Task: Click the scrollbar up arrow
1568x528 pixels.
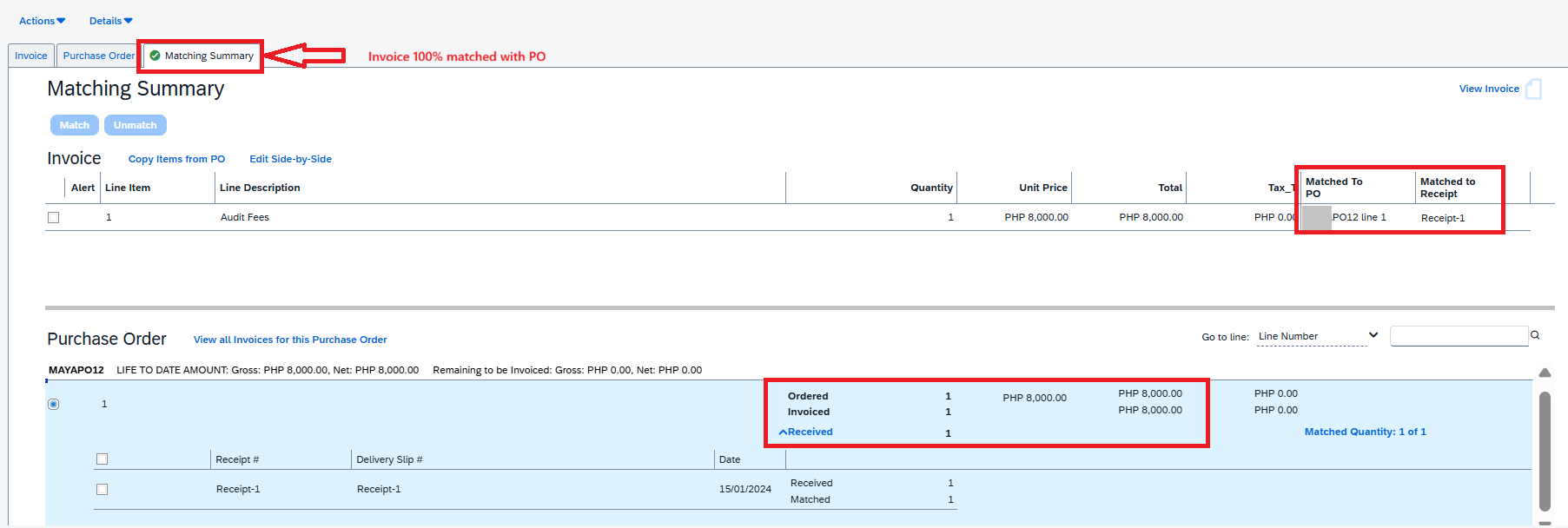Action: tap(1545, 373)
